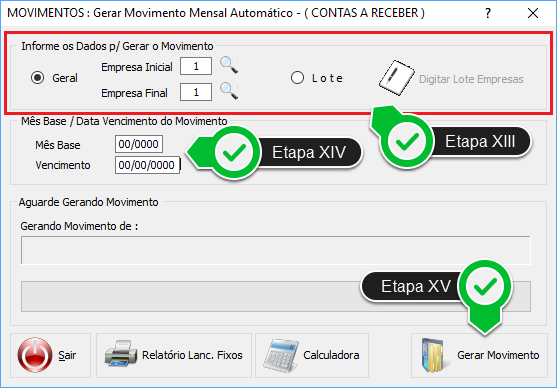557x388 pixels.
Task: Click the generation progress bar
Action: (276, 296)
